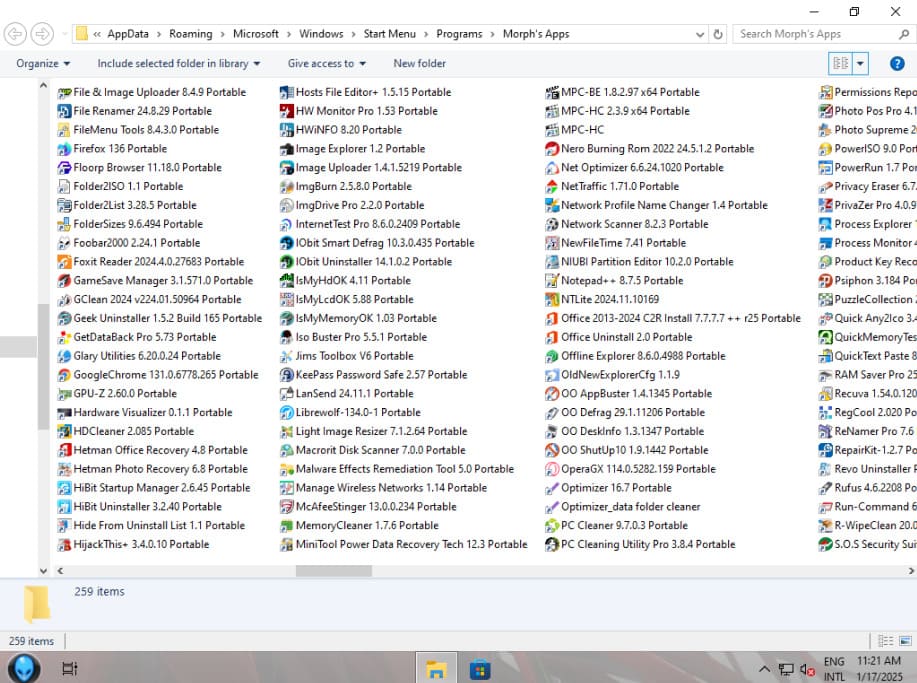917x683 pixels.
Task: Click the search magnifier button
Action: pos(904,35)
